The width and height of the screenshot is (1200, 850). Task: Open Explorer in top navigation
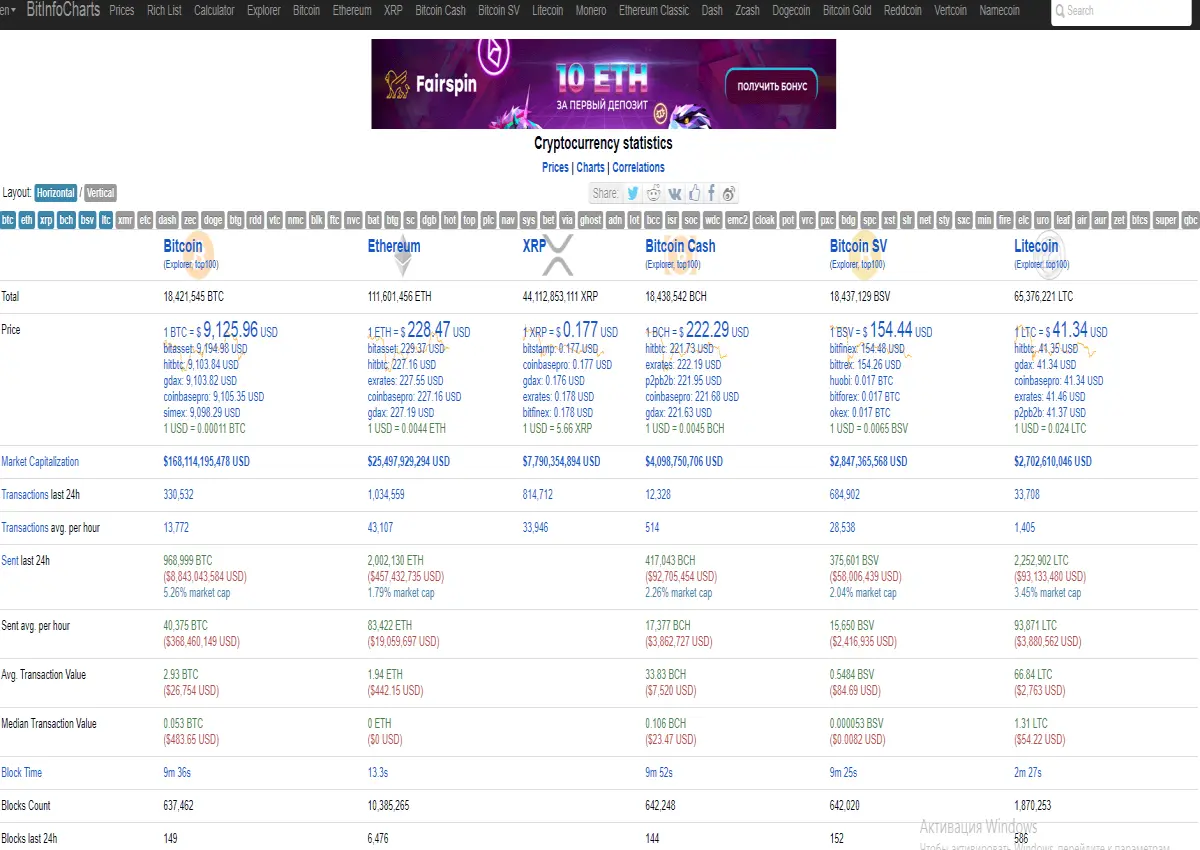(x=264, y=10)
